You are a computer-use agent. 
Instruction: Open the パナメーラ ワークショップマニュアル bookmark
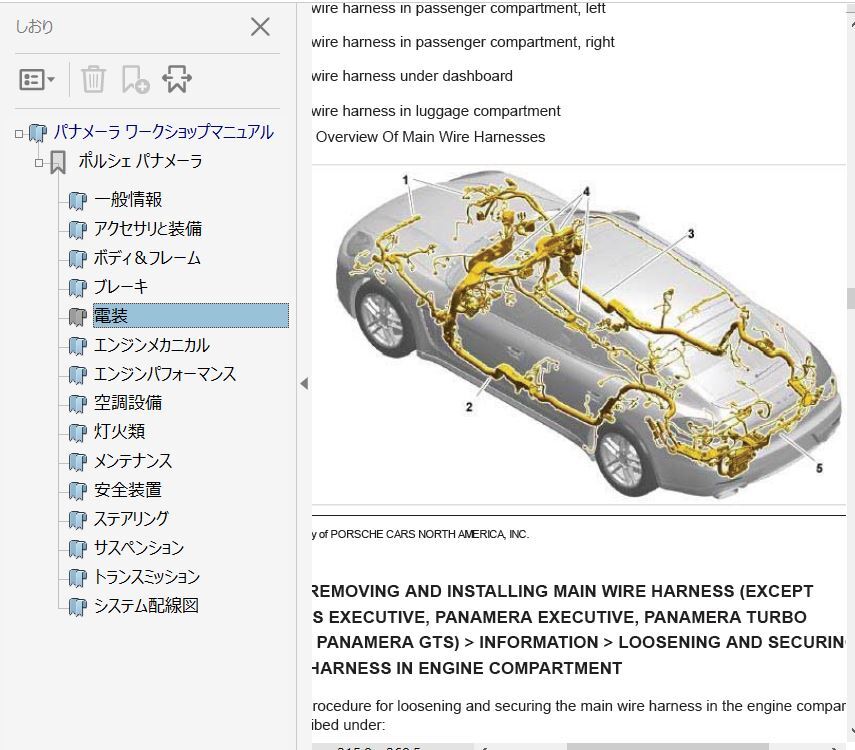coord(164,132)
